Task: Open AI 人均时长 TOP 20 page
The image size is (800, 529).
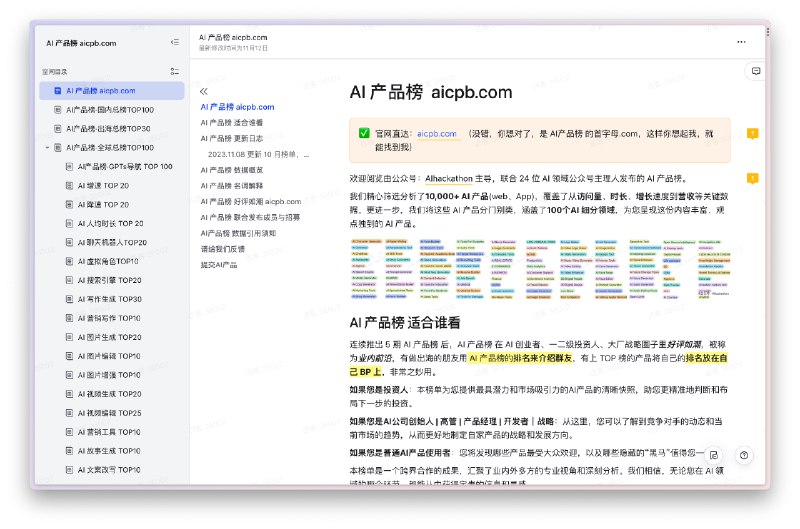Action: [112, 223]
